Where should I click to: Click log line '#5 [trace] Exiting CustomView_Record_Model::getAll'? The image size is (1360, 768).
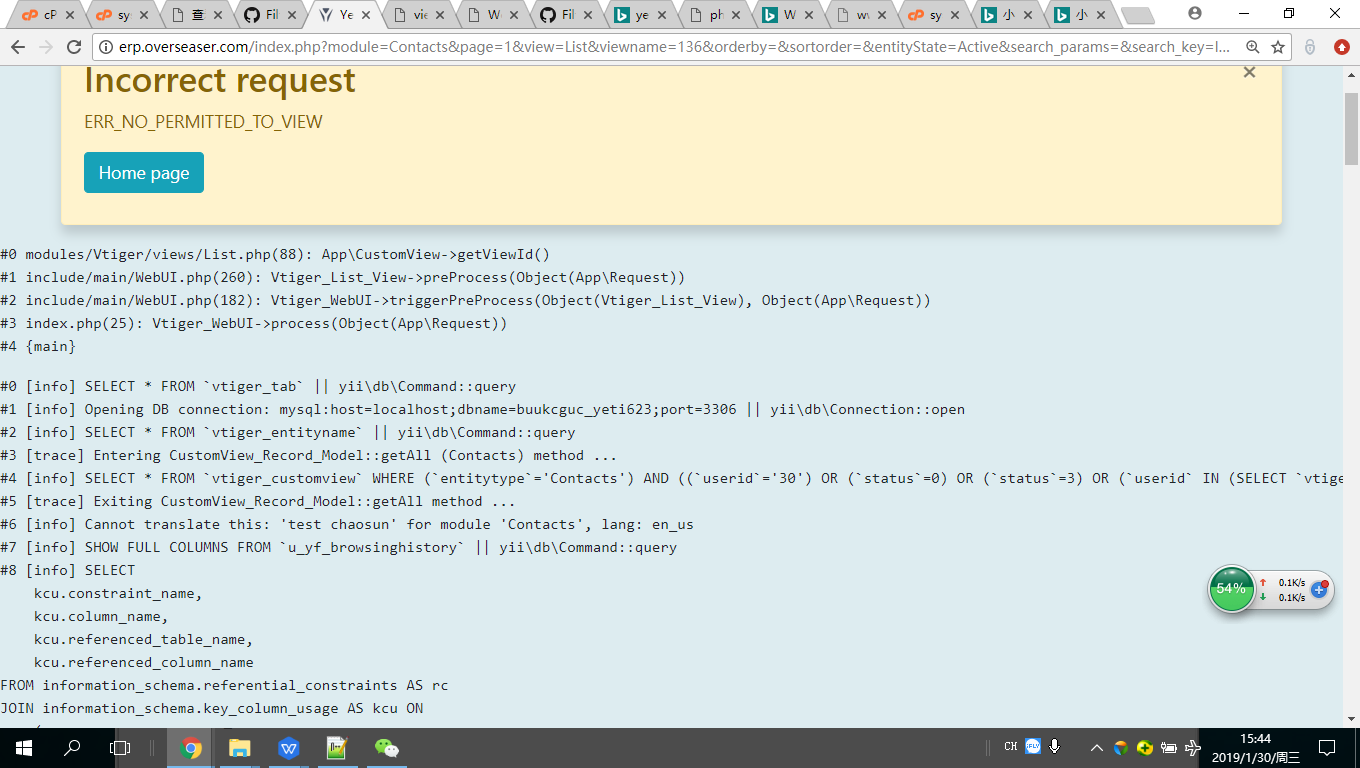click(258, 502)
